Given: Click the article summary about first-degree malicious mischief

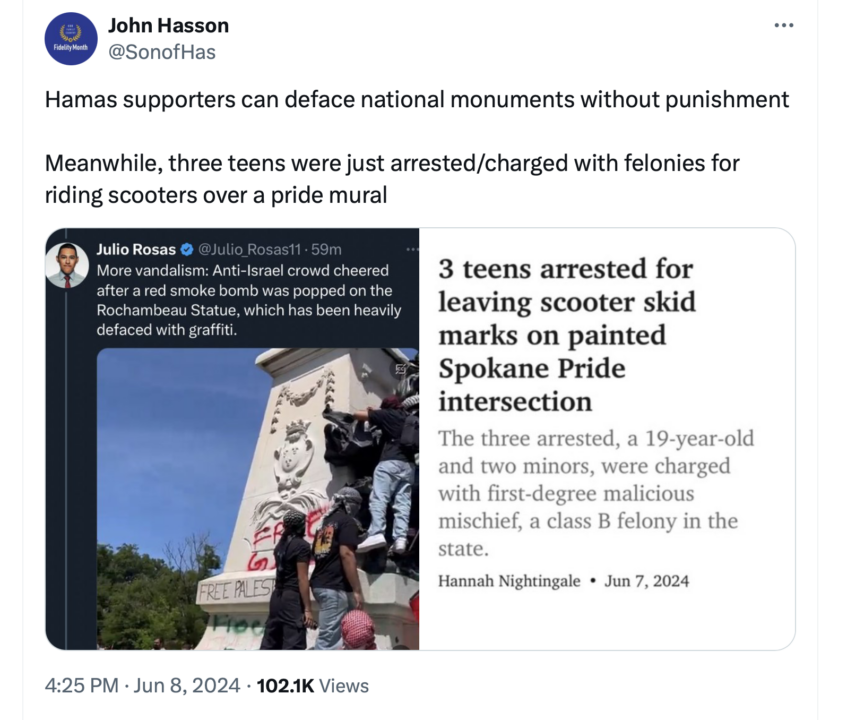Looking at the screenshot, I should [596, 493].
